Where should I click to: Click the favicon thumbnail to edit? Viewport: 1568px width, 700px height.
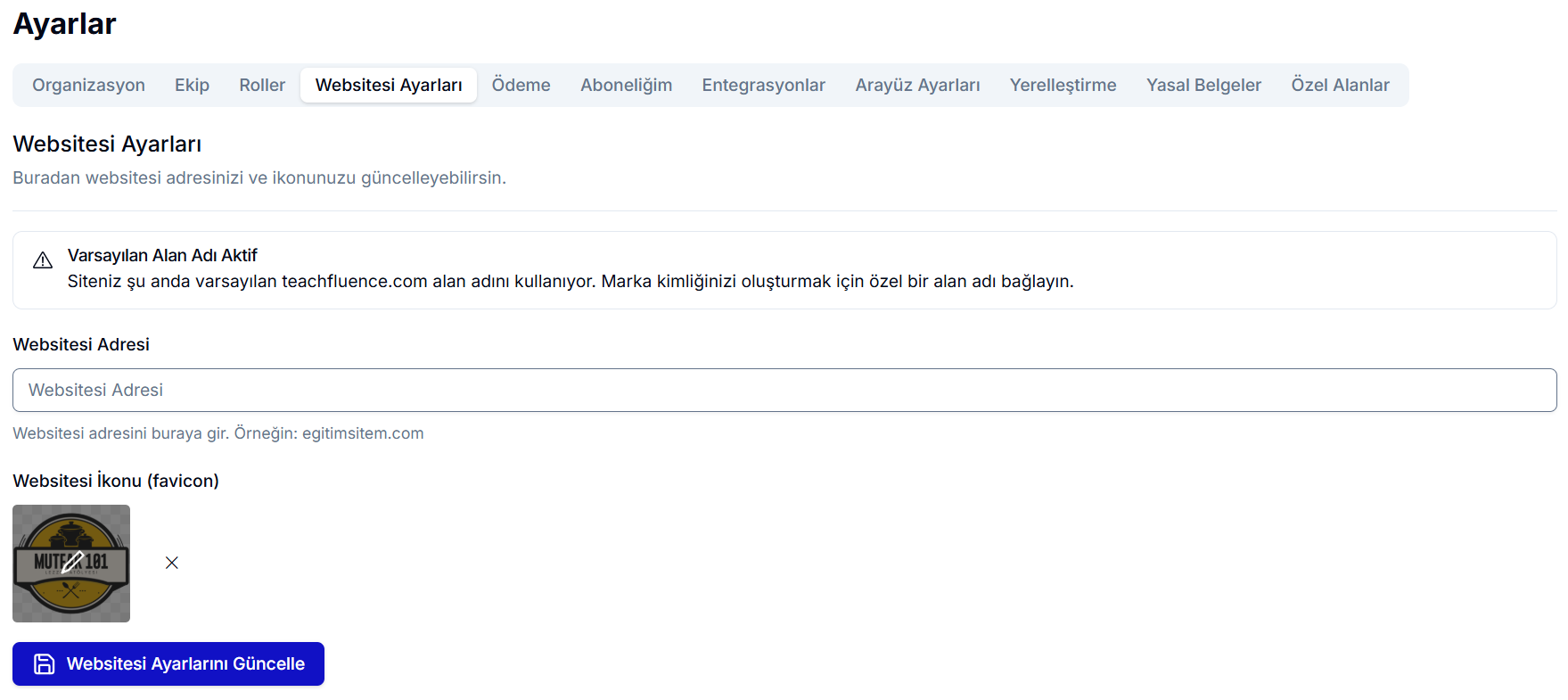[71, 564]
